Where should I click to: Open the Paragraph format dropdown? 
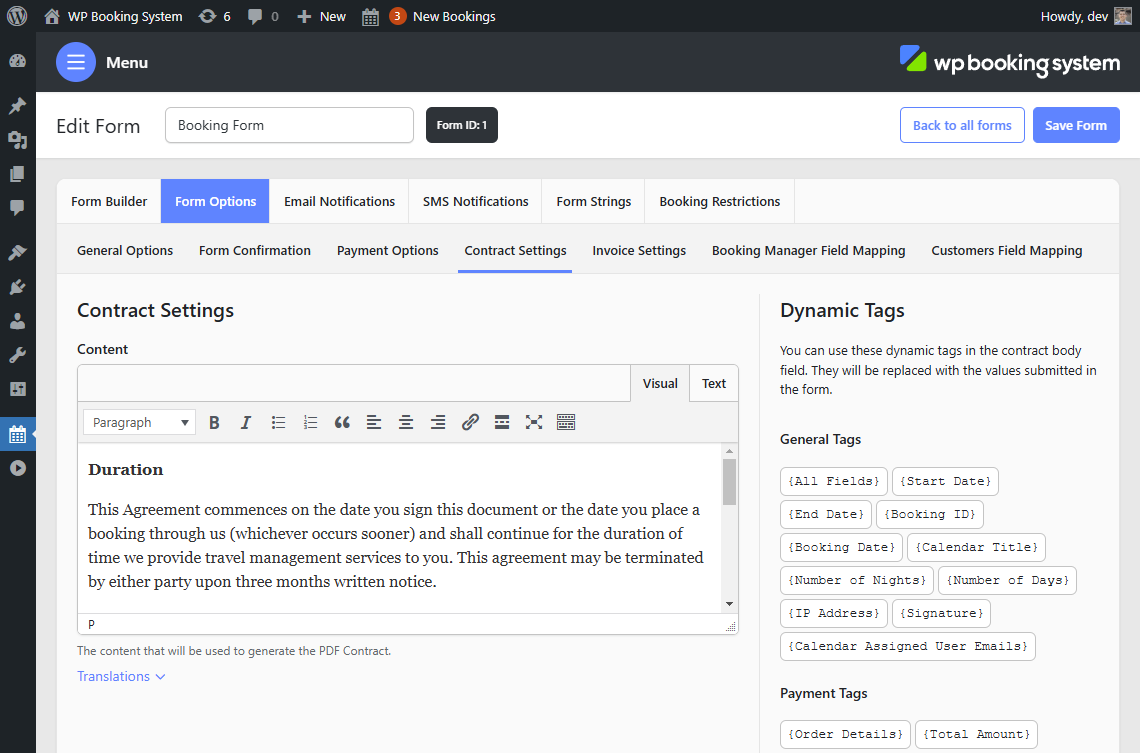[140, 422]
